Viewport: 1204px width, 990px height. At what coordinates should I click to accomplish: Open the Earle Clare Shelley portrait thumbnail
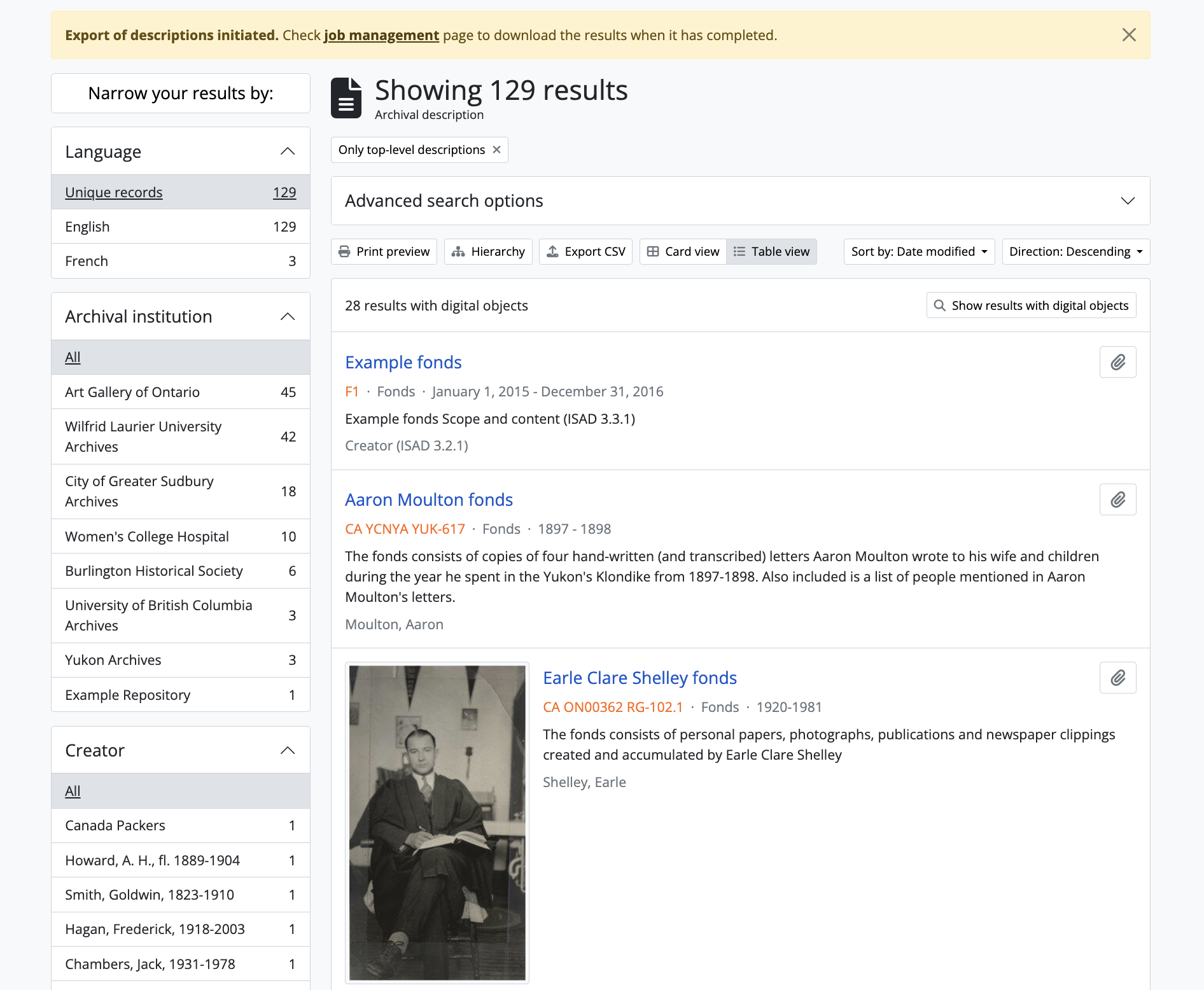click(x=437, y=822)
